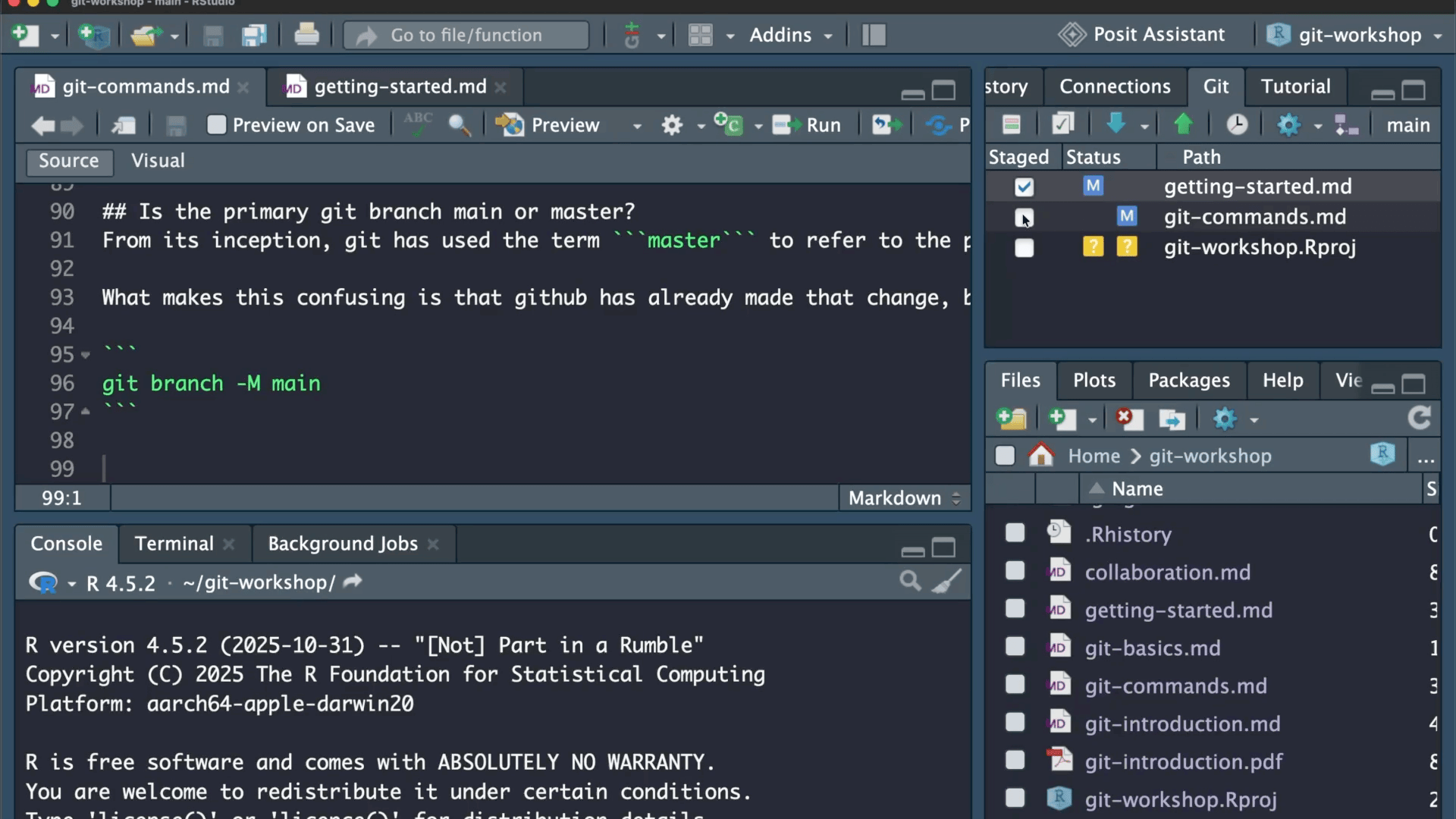This screenshot has height=819, width=1456.
Task: Open the Git More gear dropdown
Action: 1298,125
